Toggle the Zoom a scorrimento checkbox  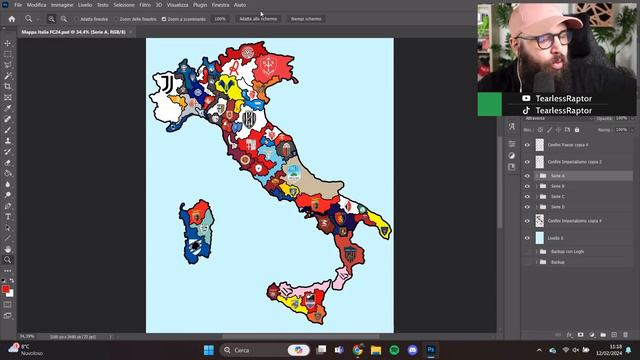pos(164,19)
